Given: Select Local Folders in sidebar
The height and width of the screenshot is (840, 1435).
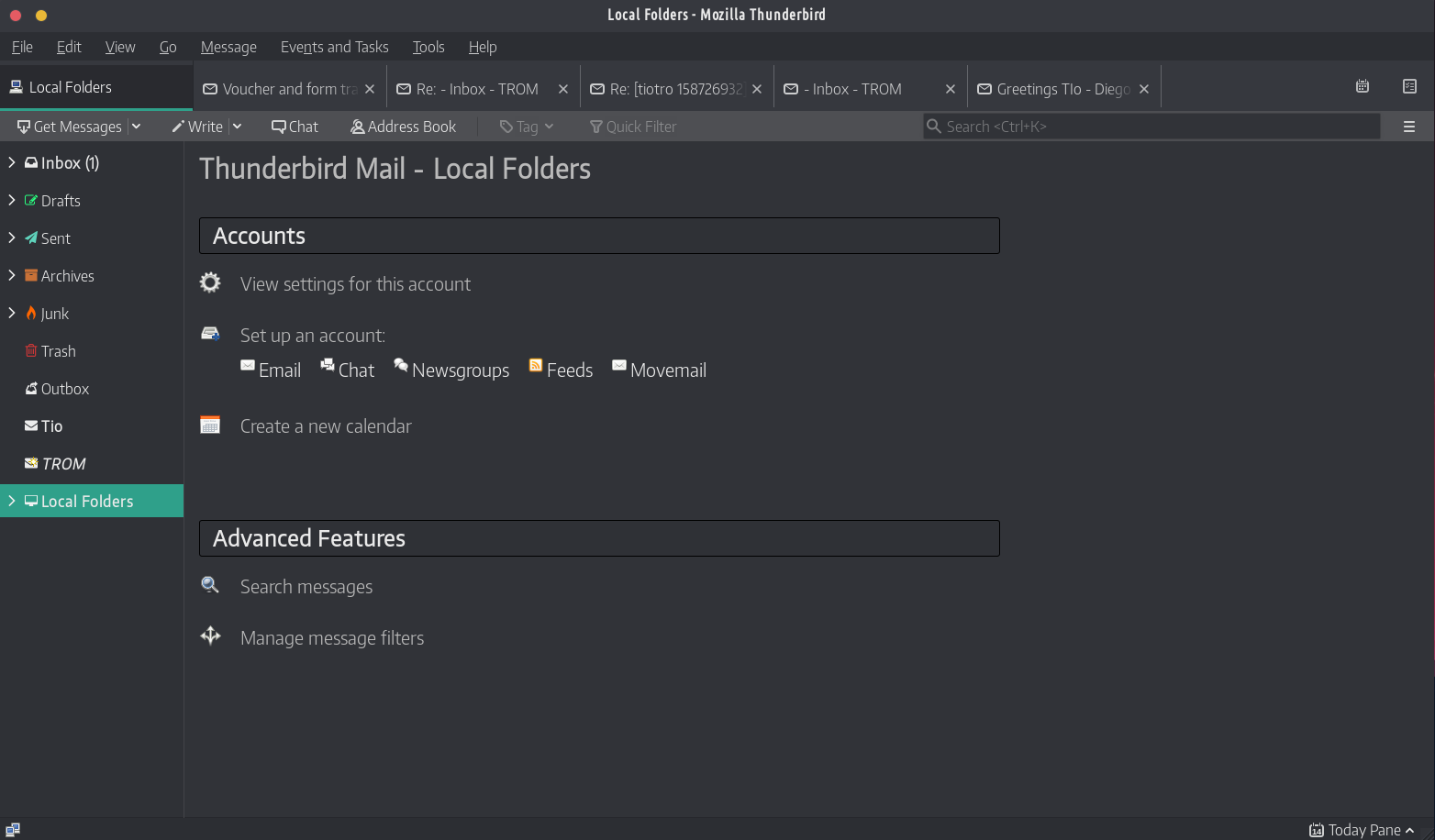Looking at the screenshot, I should [92, 501].
